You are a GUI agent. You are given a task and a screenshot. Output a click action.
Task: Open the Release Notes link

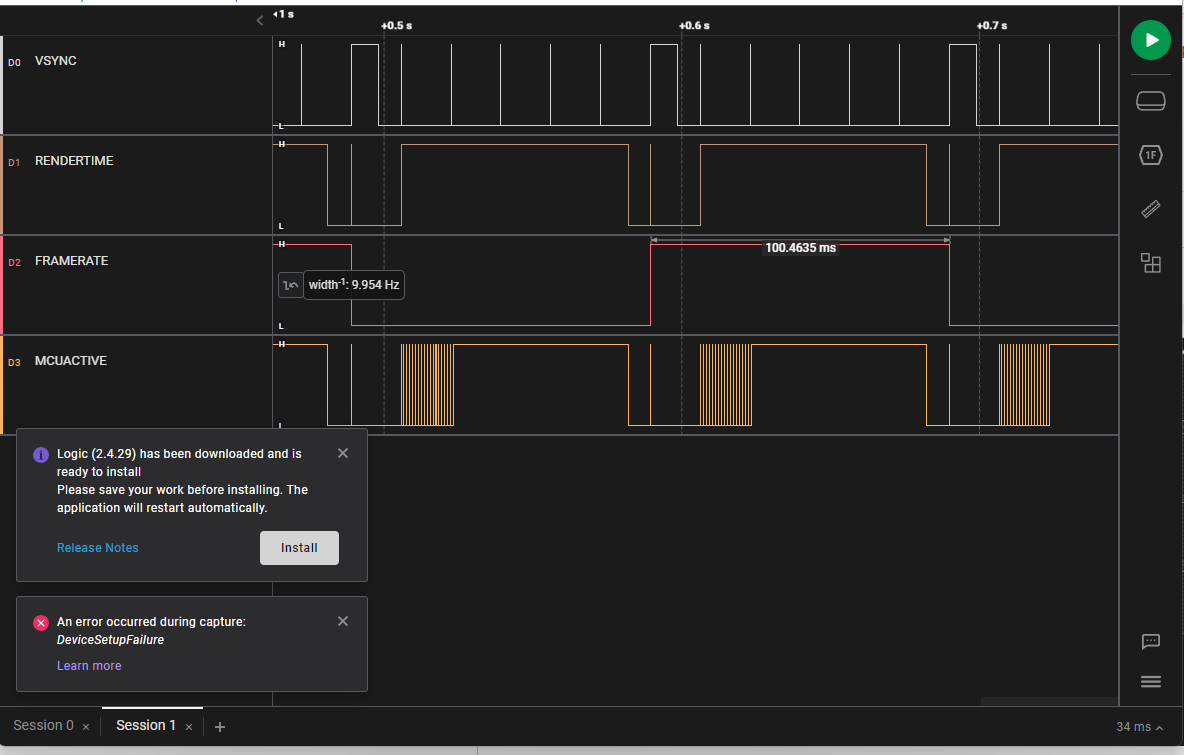(x=97, y=547)
